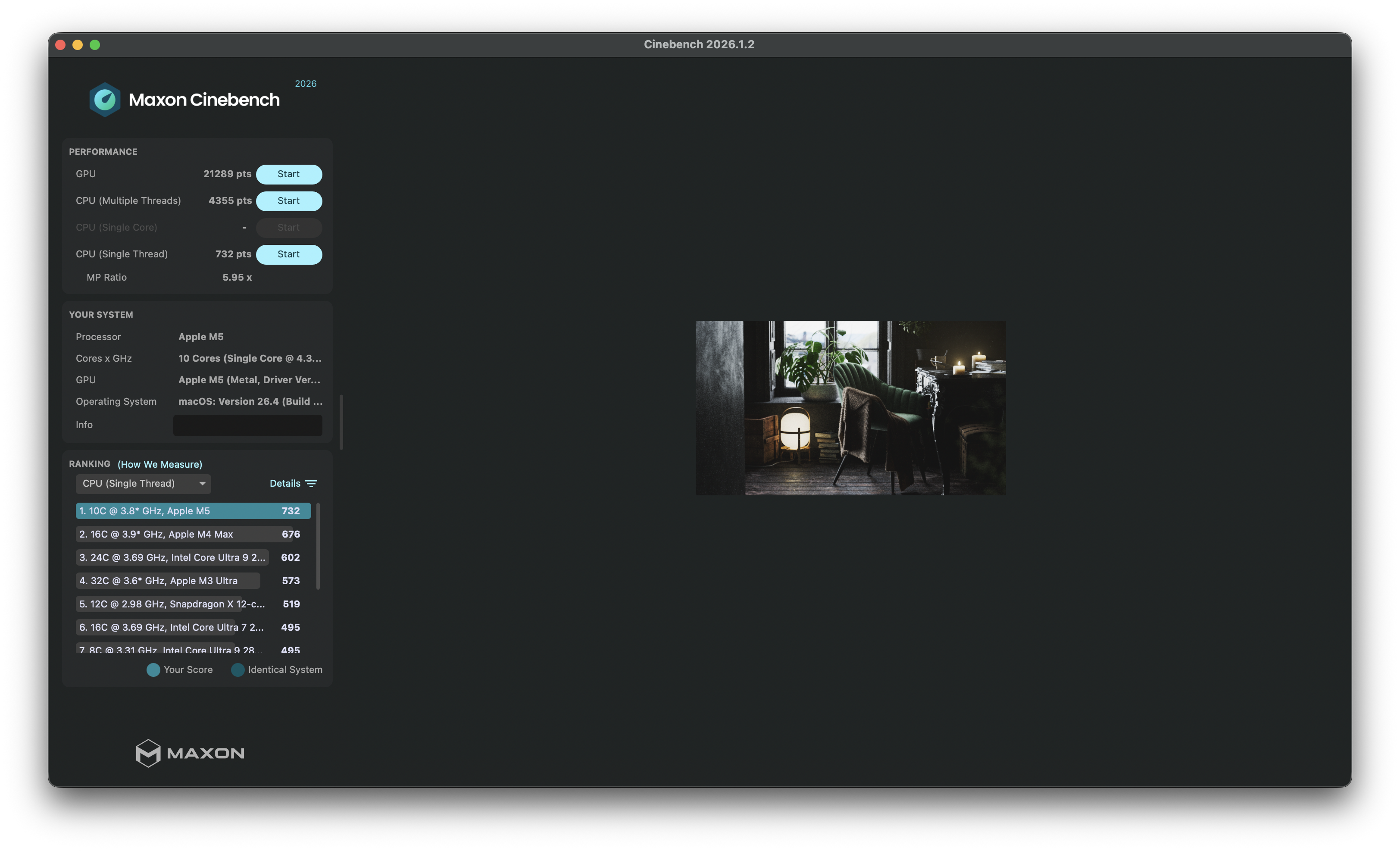This screenshot has width=1400, height=851.
Task: Click the Details filter lines icon
Action: (x=311, y=483)
